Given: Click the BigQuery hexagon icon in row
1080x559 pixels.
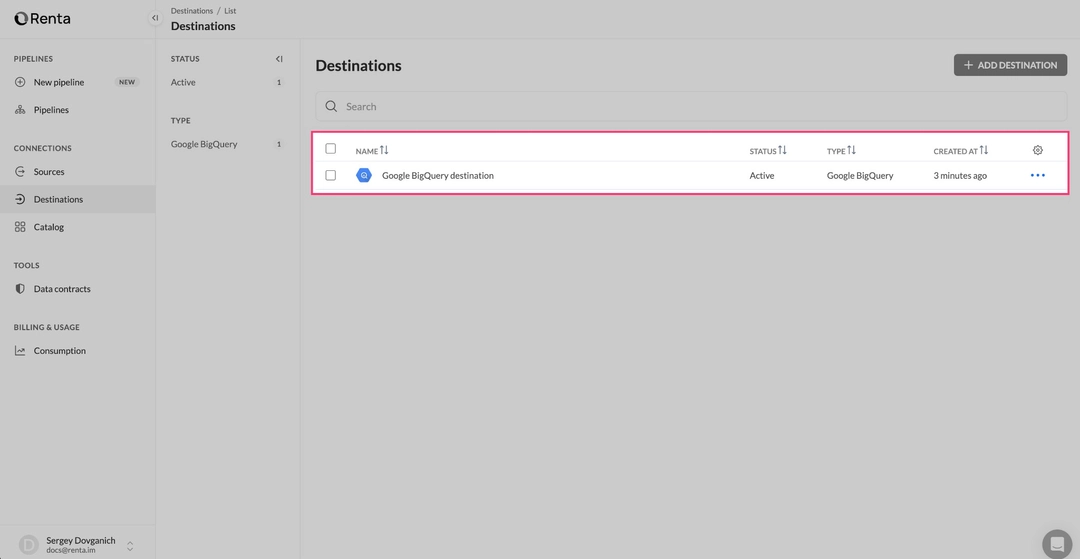Looking at the screenshot, I should 364,176.
